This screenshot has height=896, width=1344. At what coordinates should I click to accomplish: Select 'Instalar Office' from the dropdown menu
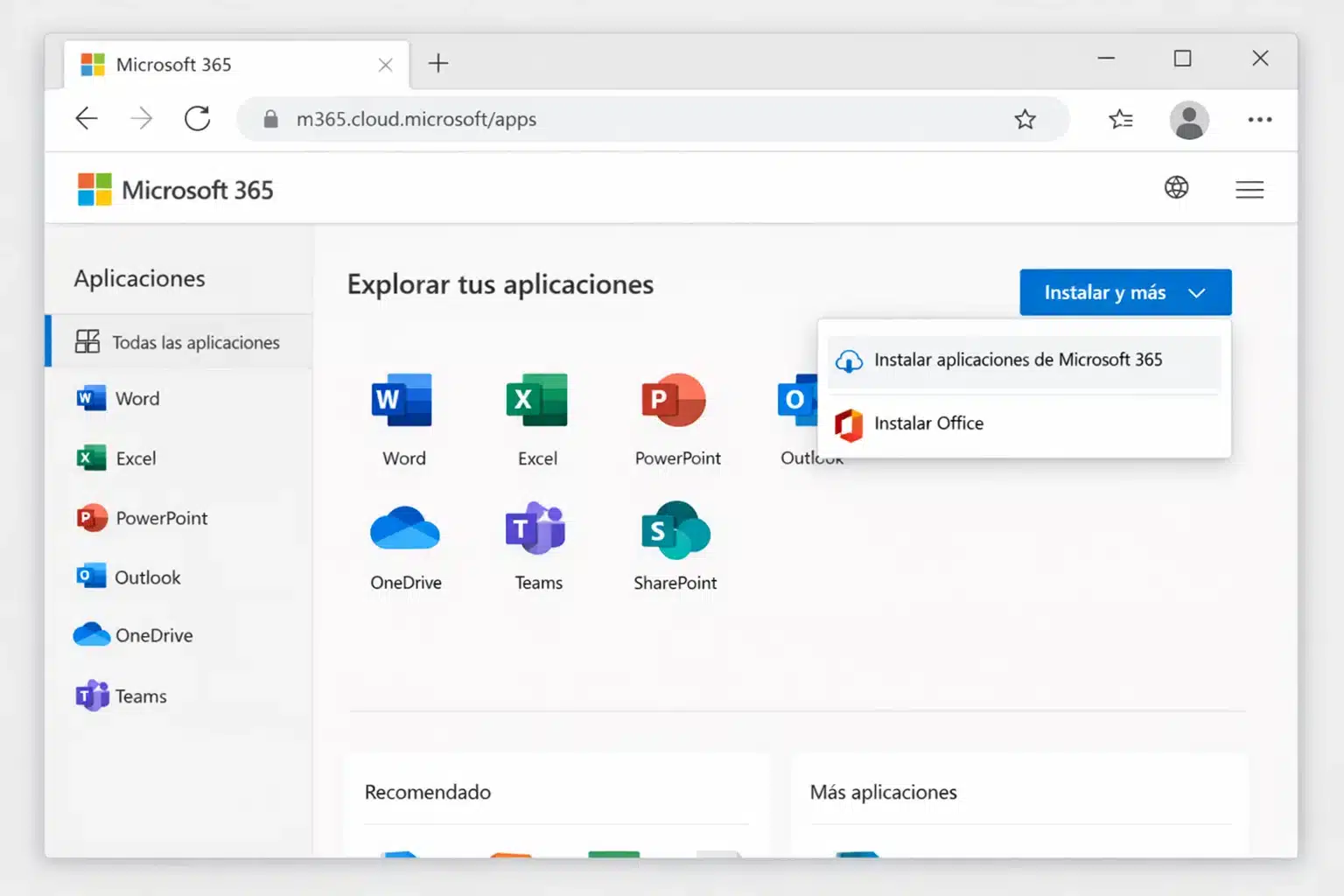929,423
